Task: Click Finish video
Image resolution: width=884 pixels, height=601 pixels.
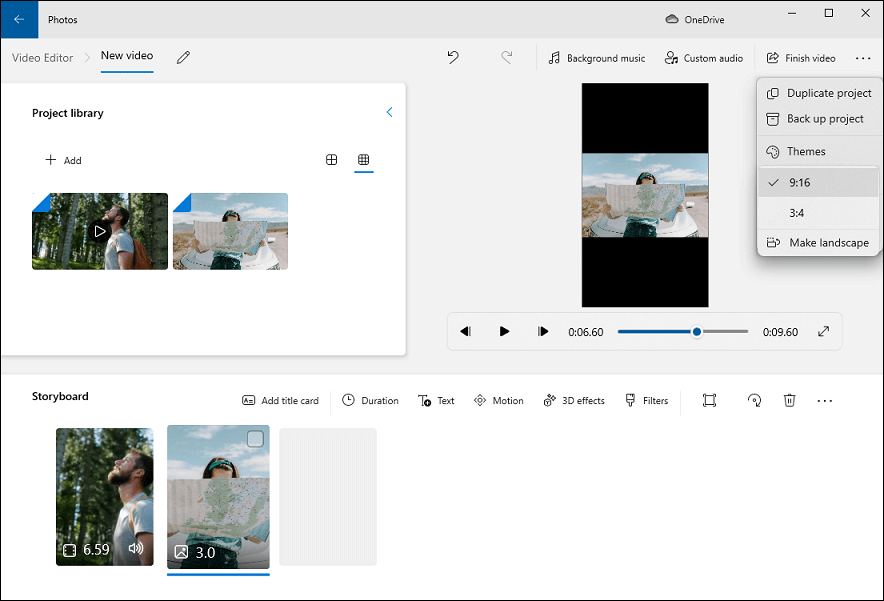Action: [x=801, y=58]
